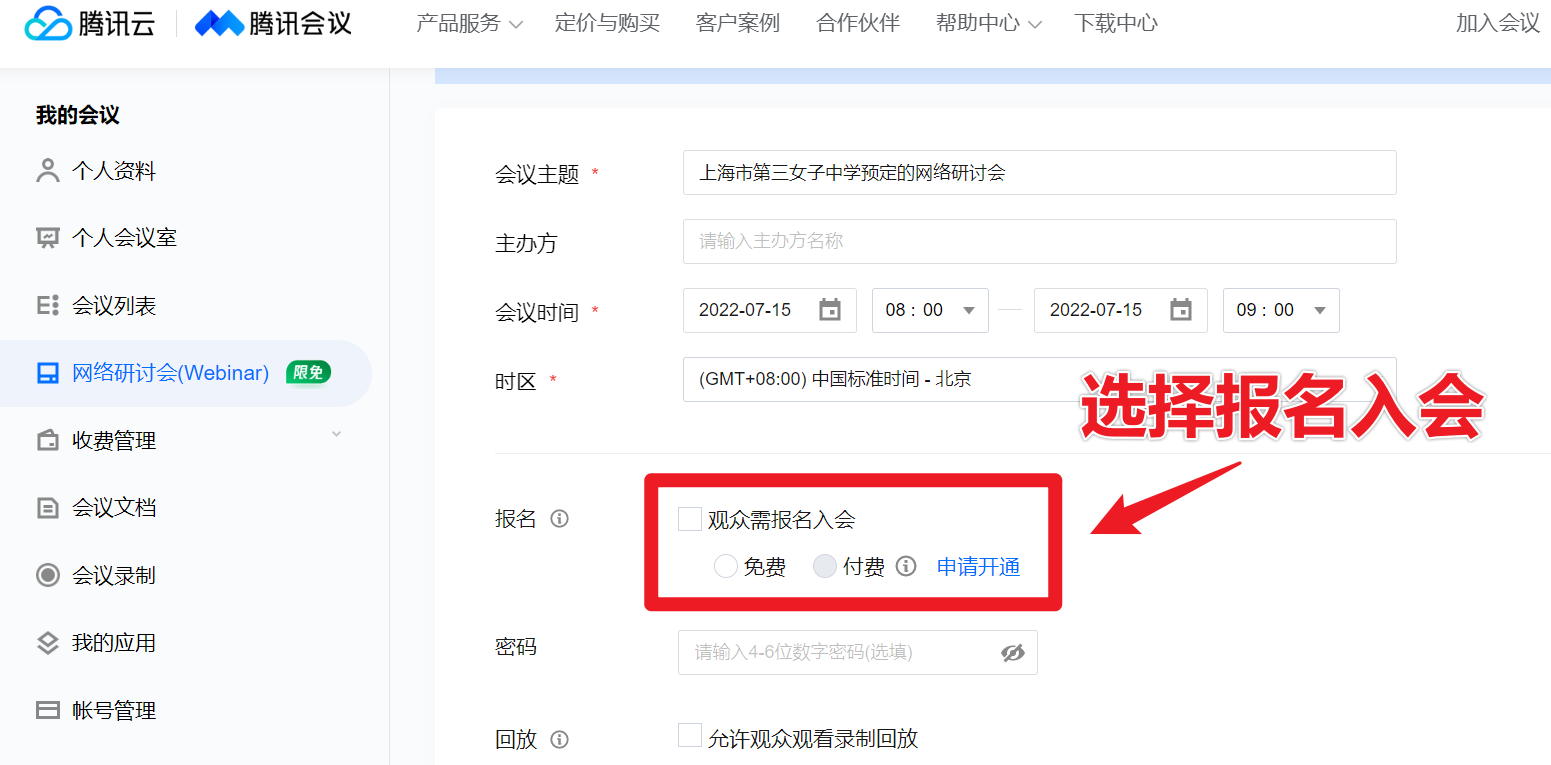Click the 申请开通 link
1551x765 pixels.
[x=978, y=567]
